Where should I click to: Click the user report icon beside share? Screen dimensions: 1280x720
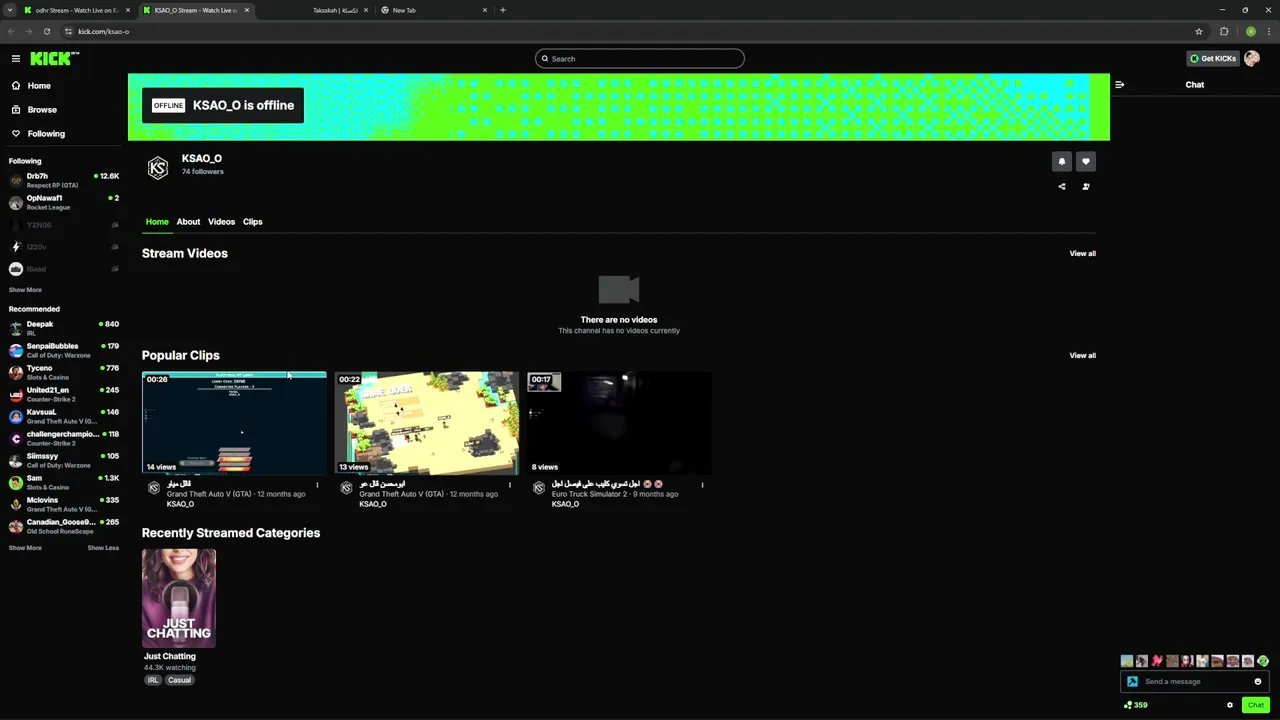click(1085, 186)
